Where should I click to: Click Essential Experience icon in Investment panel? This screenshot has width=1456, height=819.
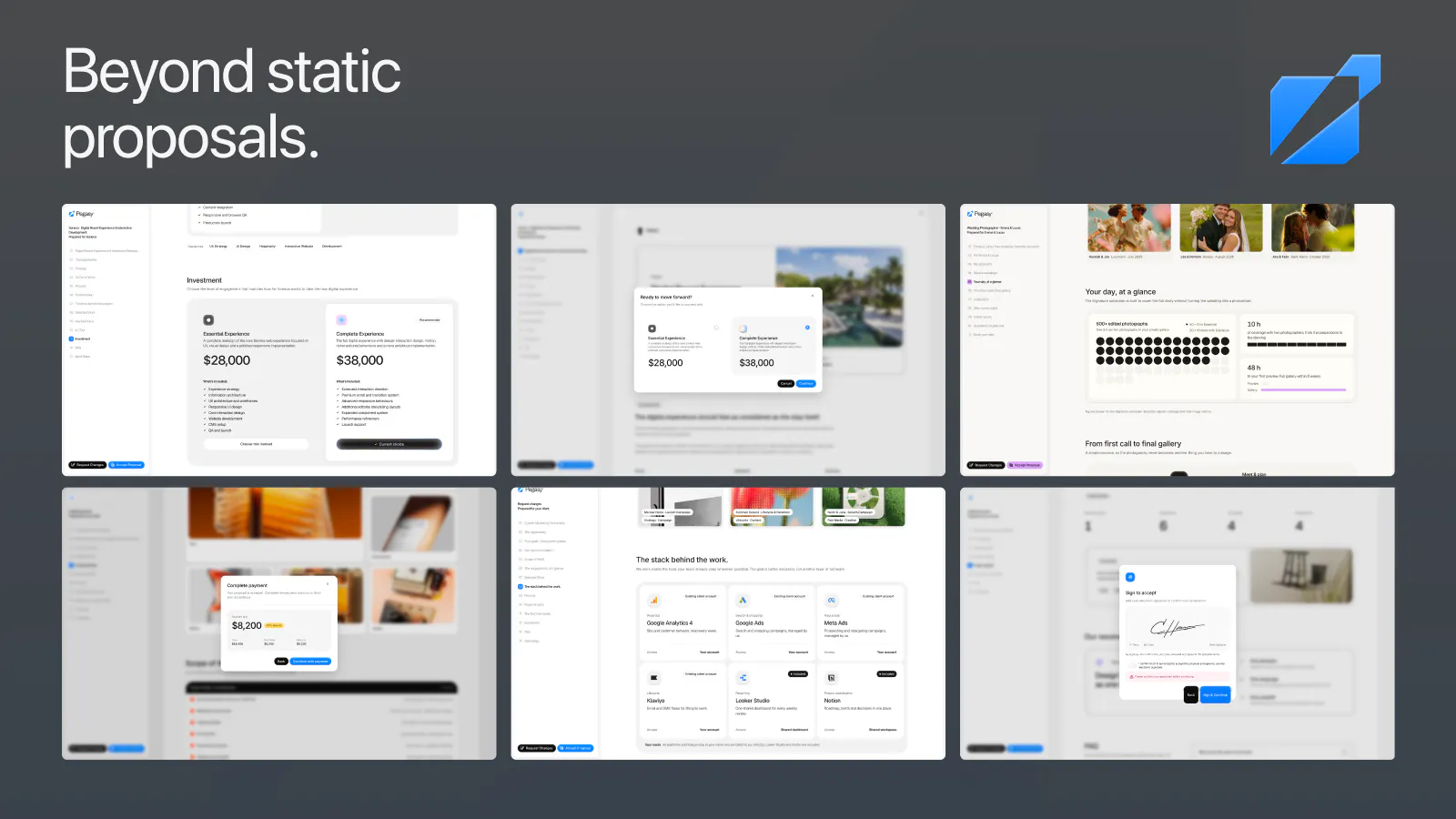[208, 320]
